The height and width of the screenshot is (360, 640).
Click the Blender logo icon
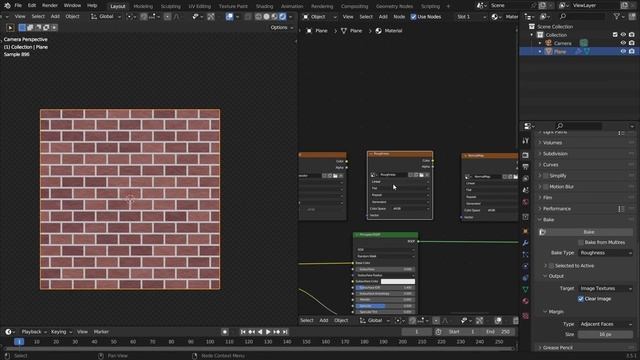[7, 6]
